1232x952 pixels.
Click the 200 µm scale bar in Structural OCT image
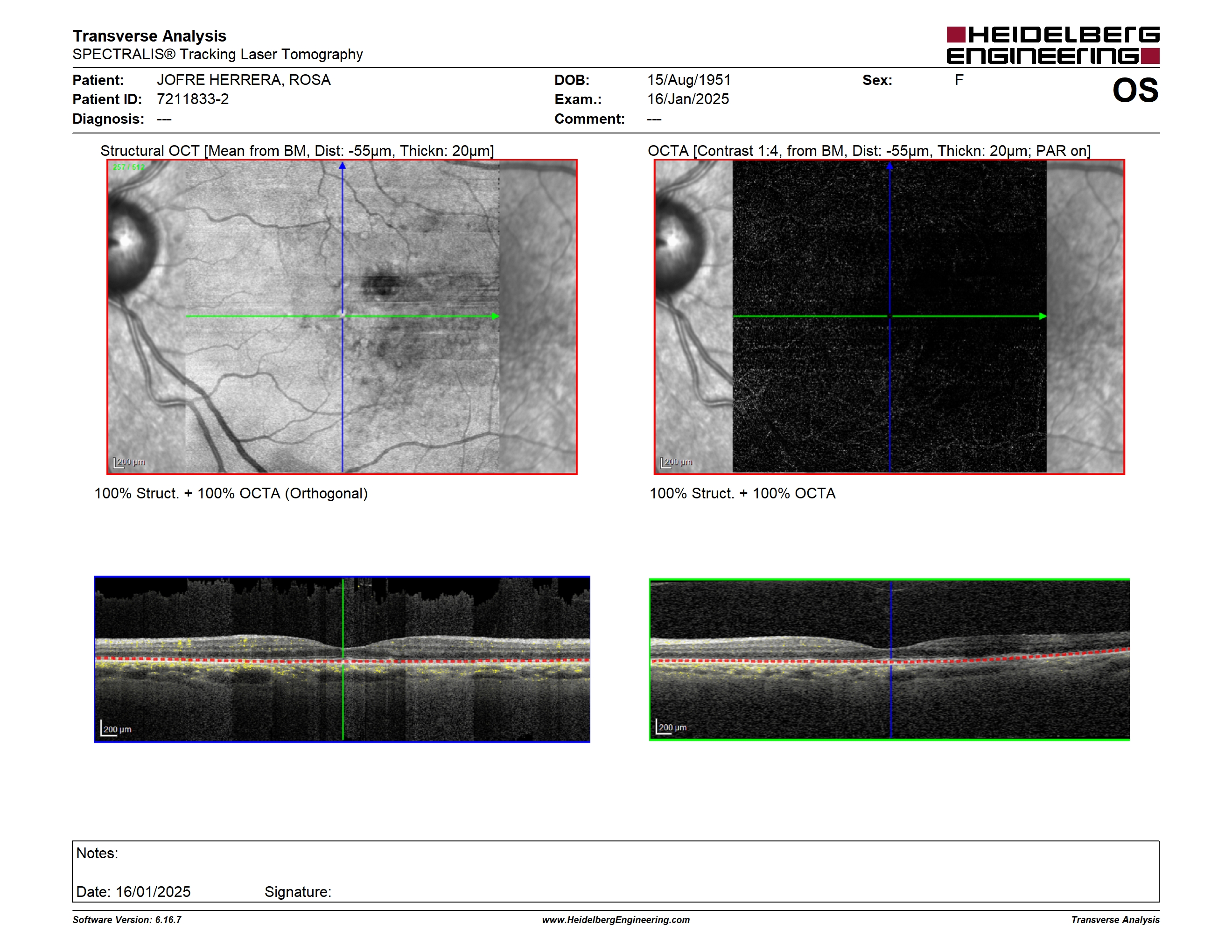click(129, 462)
